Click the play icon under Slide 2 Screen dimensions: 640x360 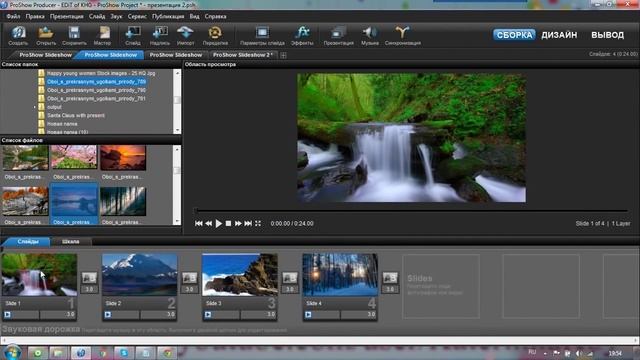point(108,315)
